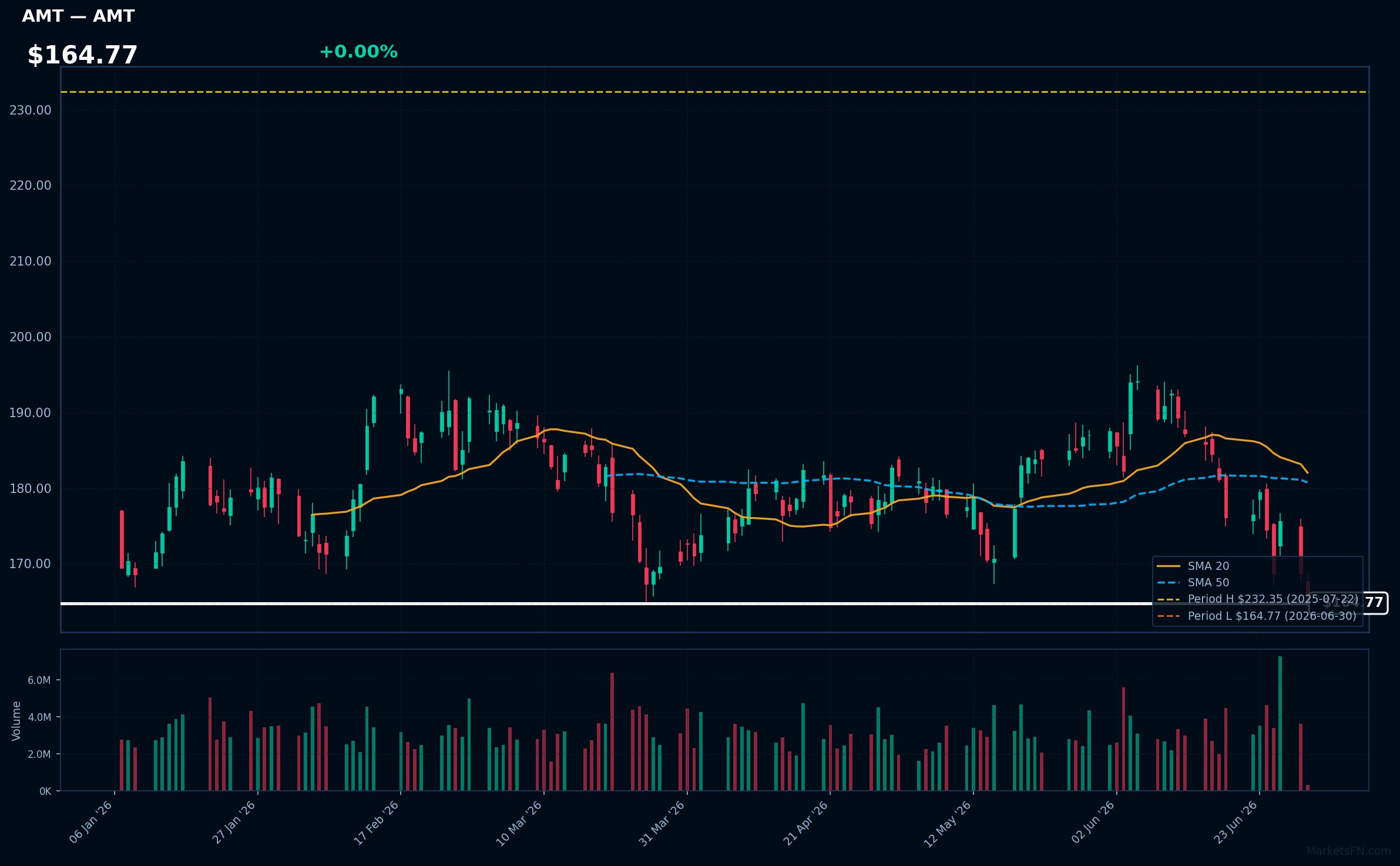Click the SMA 50 legend entry

pyautogui.click(x=1208, y=582)
